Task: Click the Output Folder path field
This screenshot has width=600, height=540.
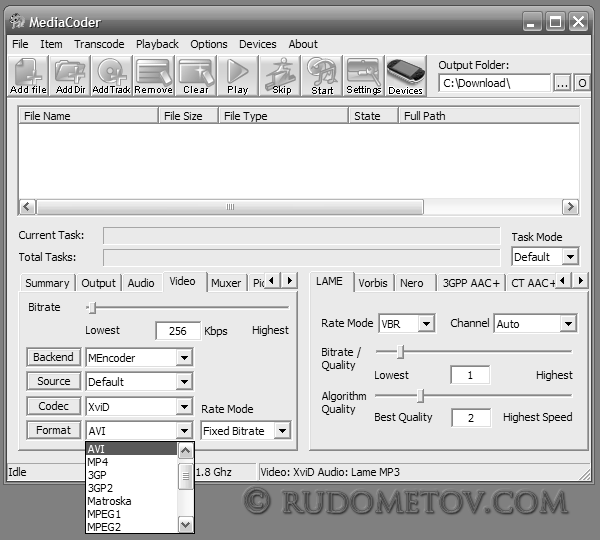Action: click(x=495, y=83)
